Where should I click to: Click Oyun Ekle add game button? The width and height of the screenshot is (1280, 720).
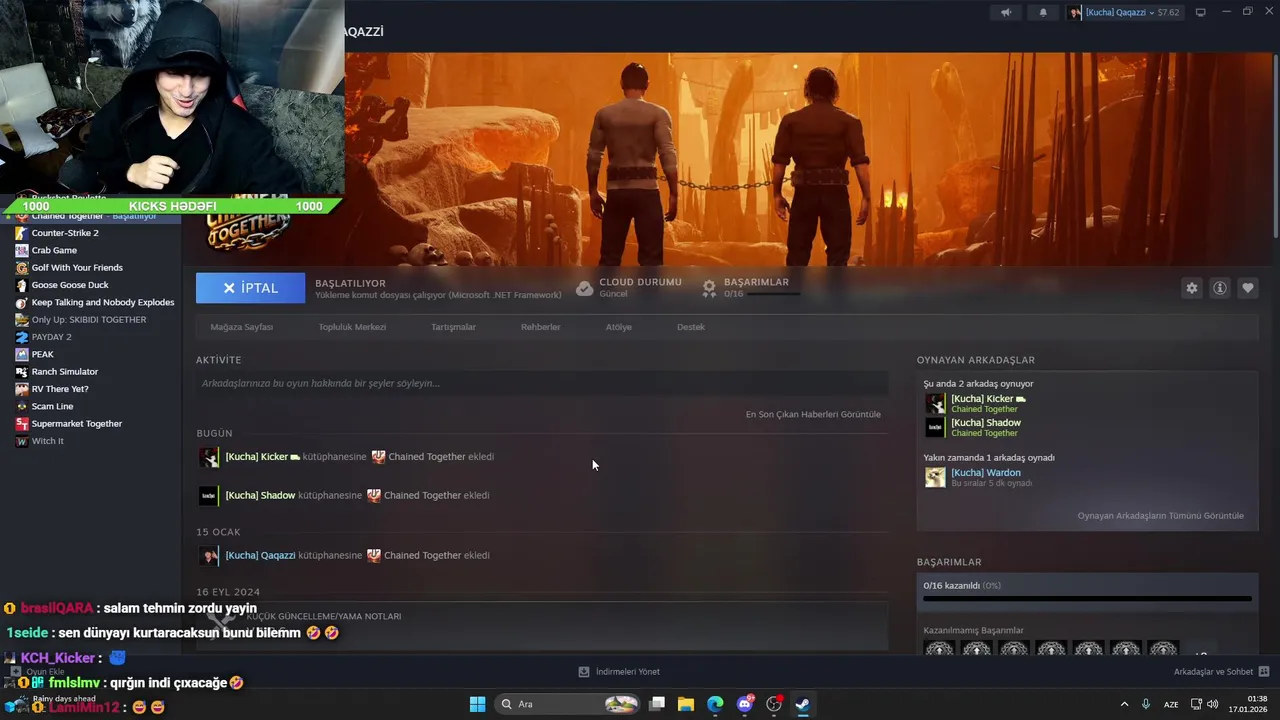pos(38,672)
